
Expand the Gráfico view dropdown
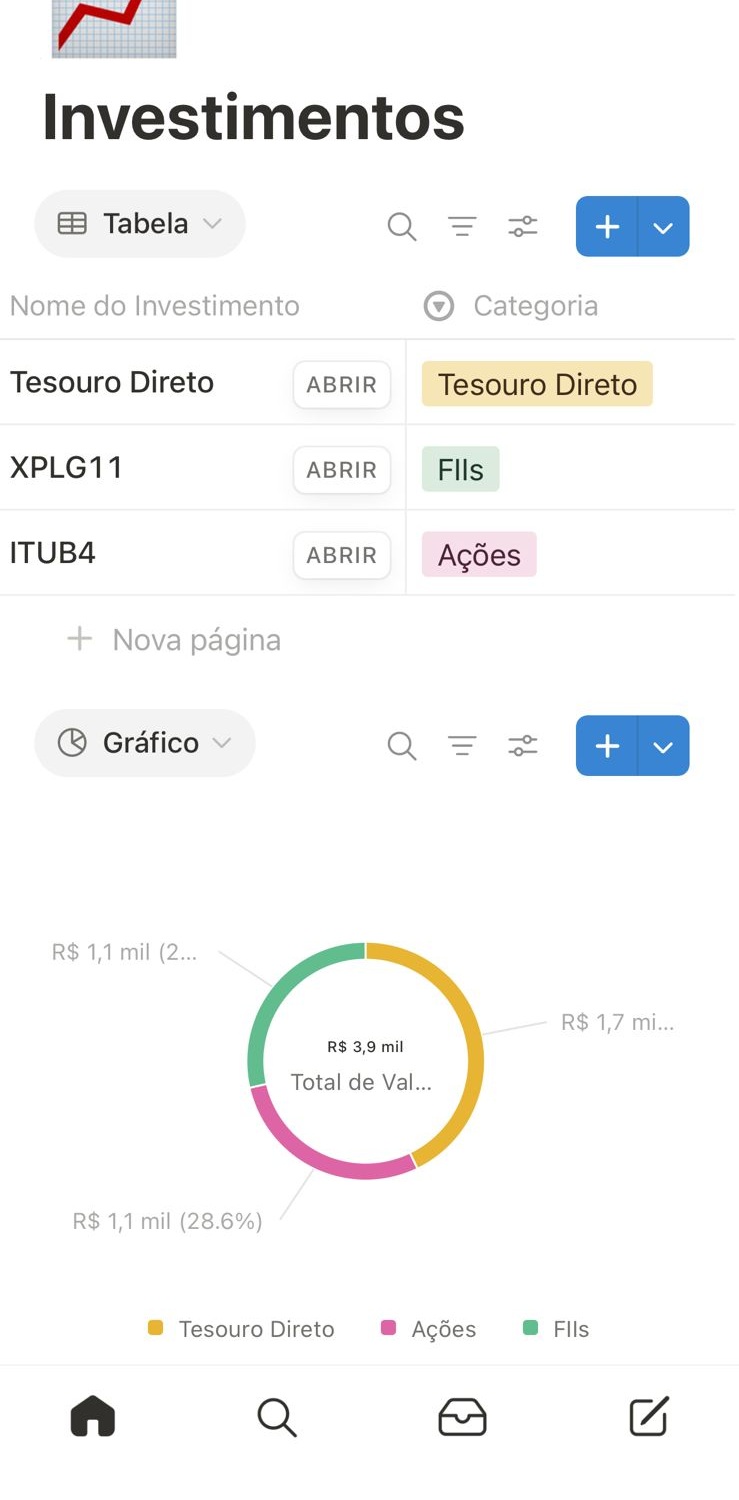click(x=145, y=743)
